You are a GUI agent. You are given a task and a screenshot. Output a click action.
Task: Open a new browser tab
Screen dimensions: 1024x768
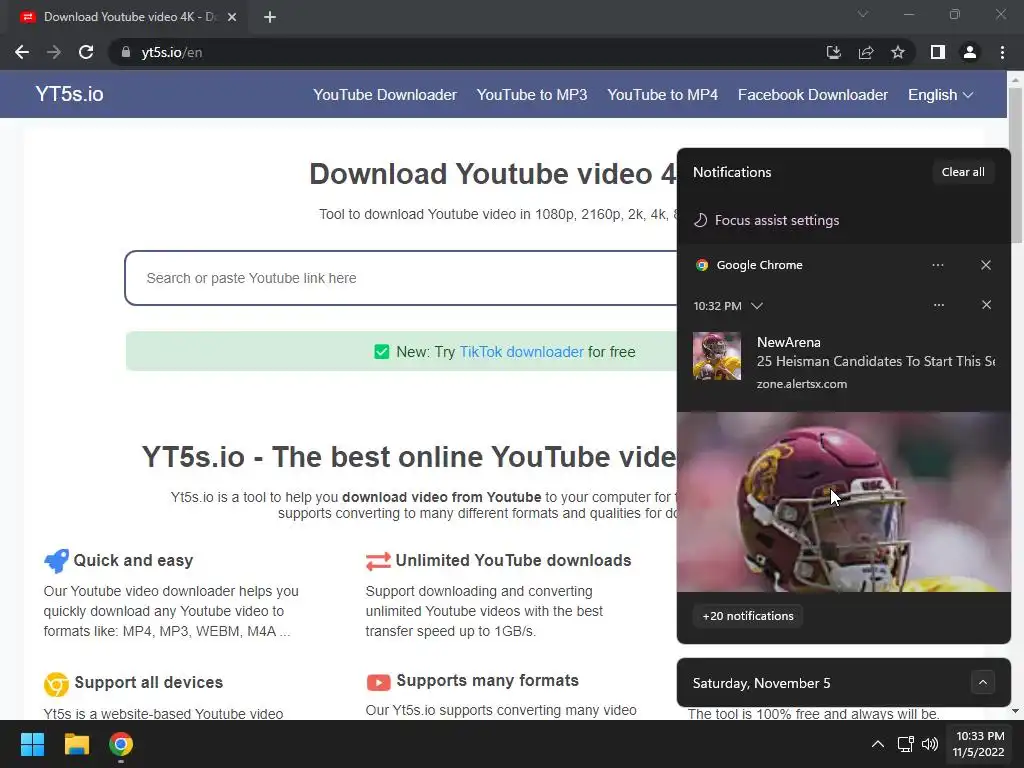click(x=270, y=17)
